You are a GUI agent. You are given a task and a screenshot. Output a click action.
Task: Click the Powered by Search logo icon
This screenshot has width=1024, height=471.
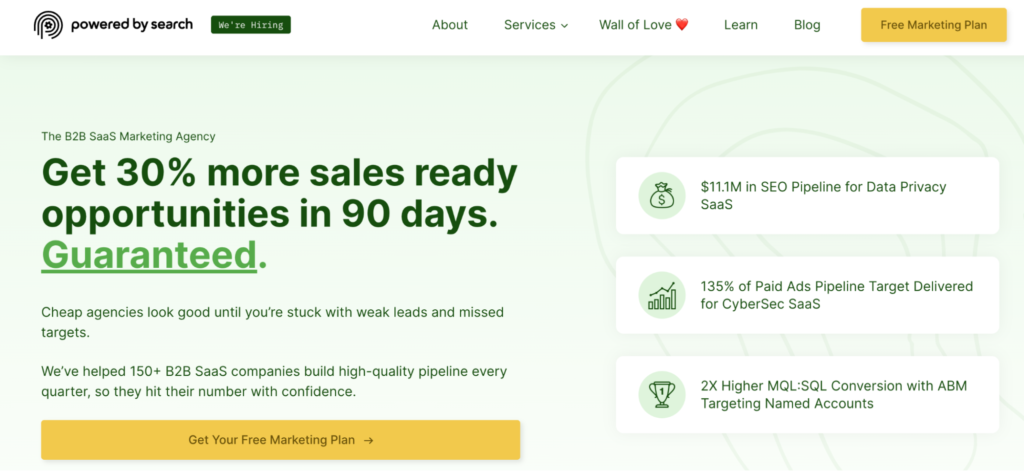click(48, 25)
